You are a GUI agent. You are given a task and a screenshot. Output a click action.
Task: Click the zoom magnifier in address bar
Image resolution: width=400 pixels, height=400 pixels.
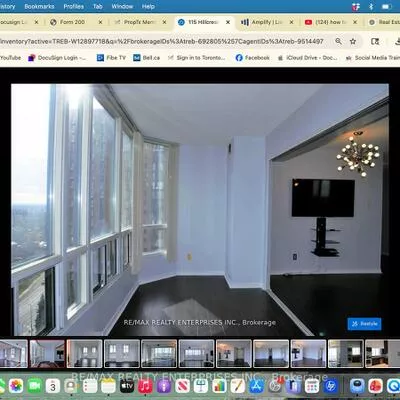coord(338,41)
